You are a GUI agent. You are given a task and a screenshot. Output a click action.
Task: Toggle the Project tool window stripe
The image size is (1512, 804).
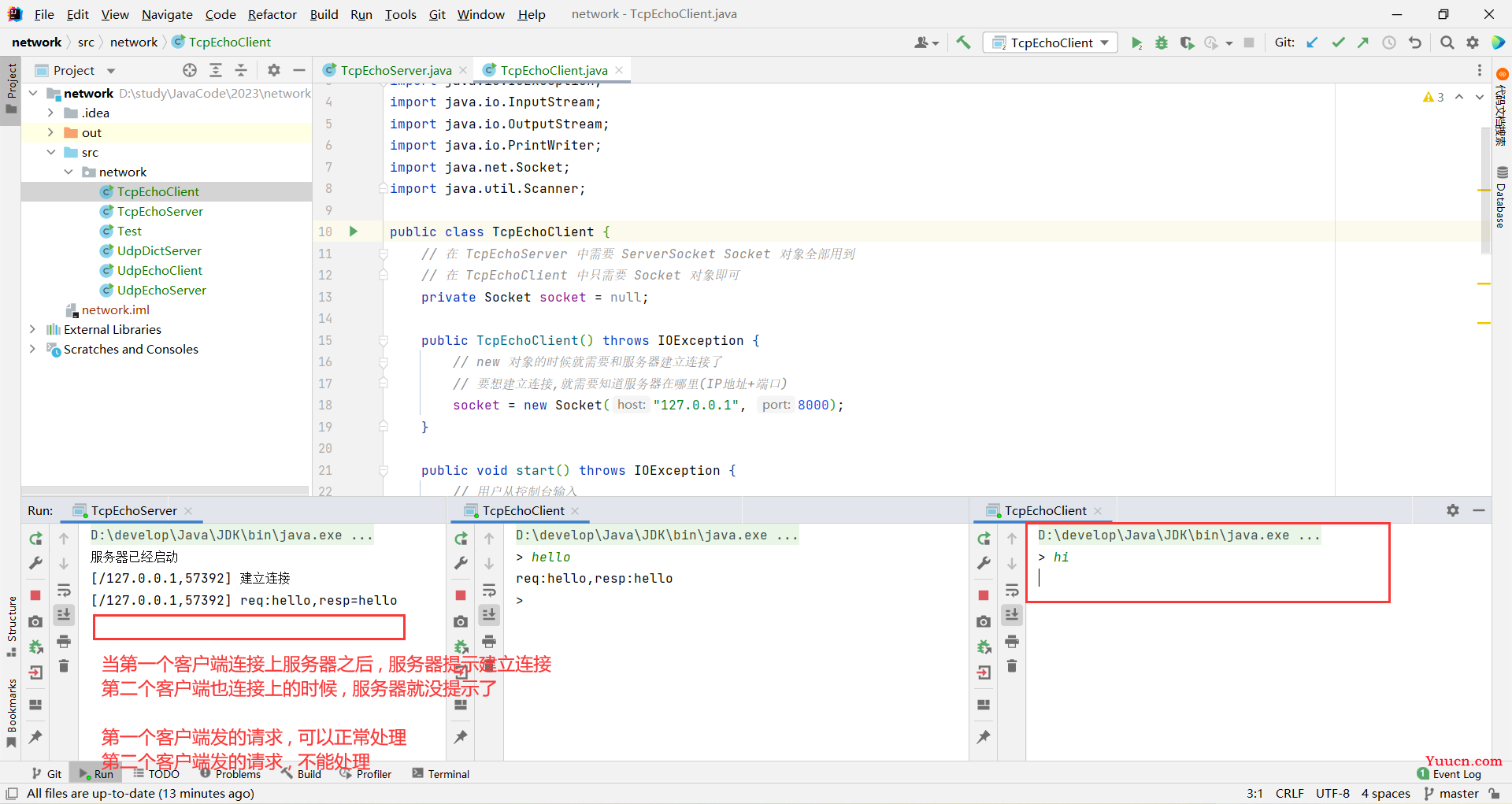pos(11,88)
